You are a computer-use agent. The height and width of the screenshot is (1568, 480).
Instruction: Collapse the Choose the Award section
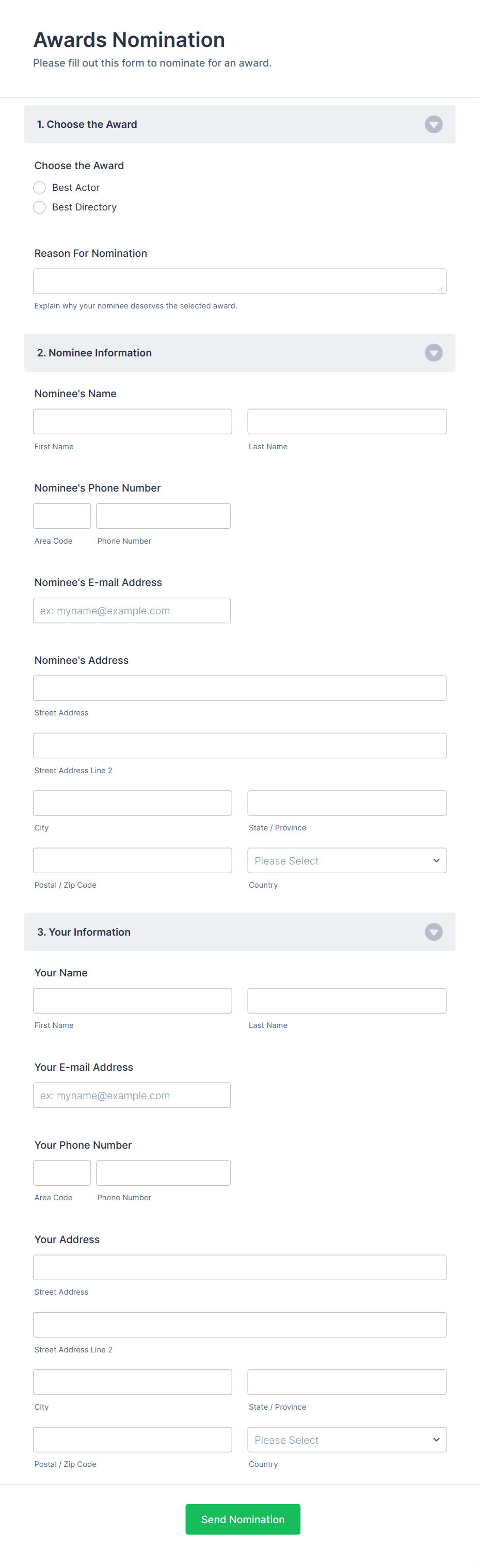point(433,124)
